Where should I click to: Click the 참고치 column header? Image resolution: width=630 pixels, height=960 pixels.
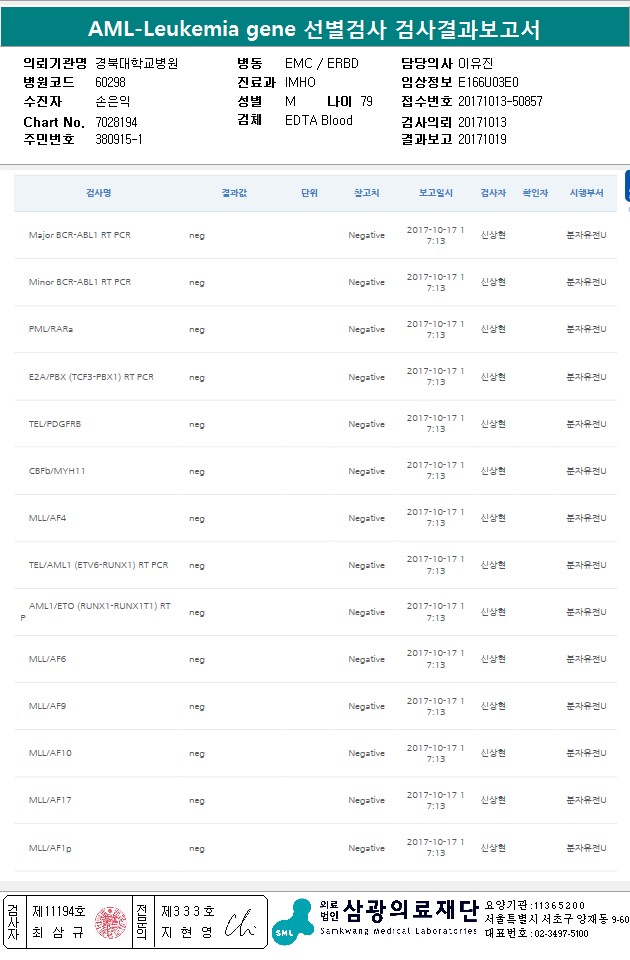pos(366,192)
